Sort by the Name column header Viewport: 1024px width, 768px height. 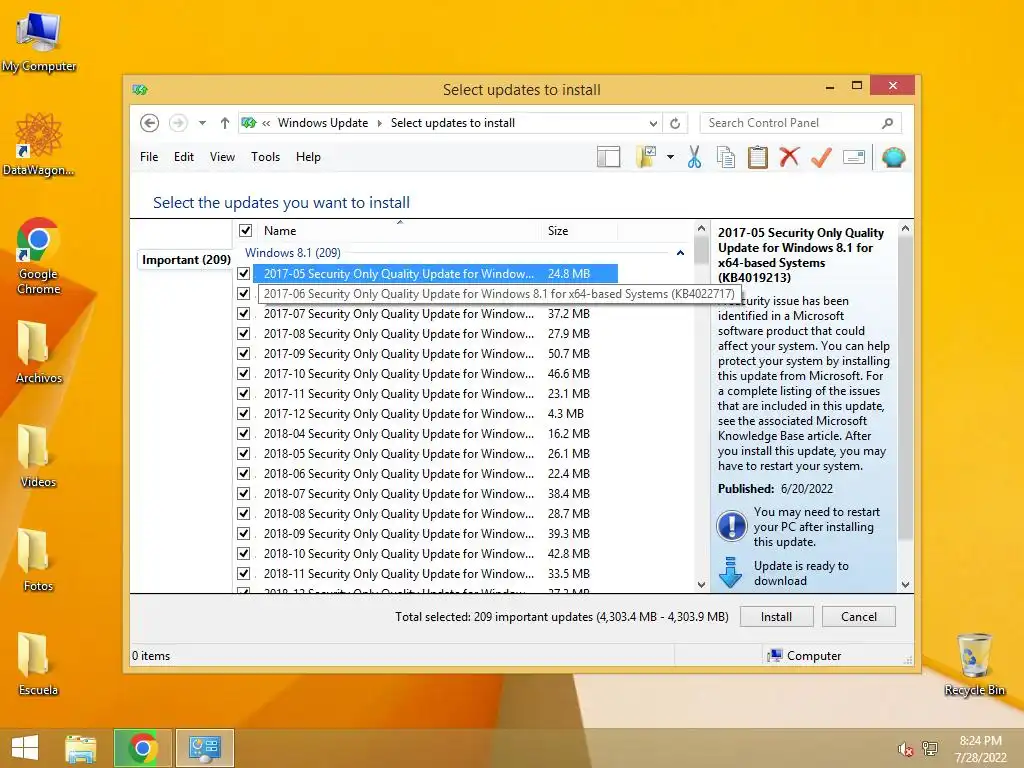coord(280,231)
